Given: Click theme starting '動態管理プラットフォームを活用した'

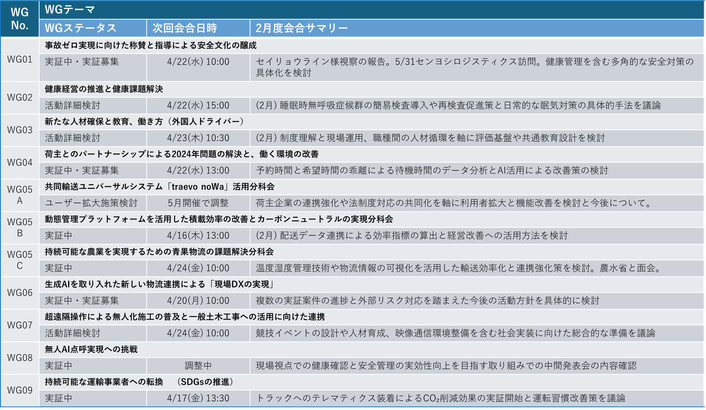Looking at the screenshot, I should click(x=218, y=219).
